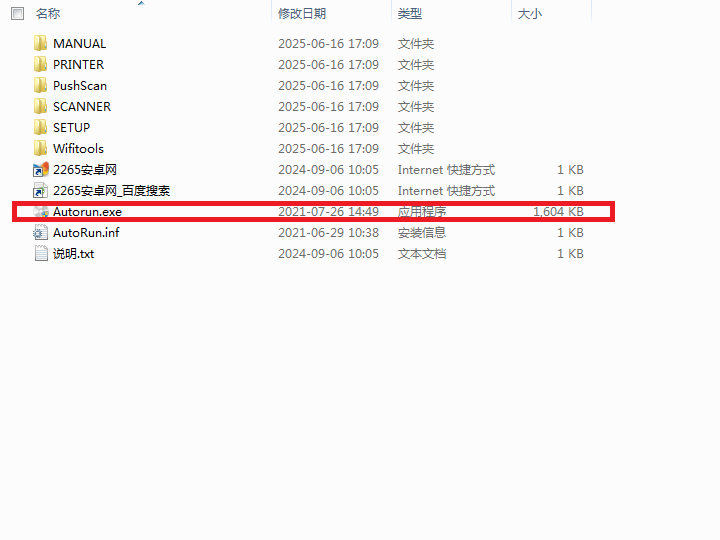Click the 2265安卓网 shortcut icon
Image resolution: width=720 pixels, height=540 pixels.
point(40,170)
